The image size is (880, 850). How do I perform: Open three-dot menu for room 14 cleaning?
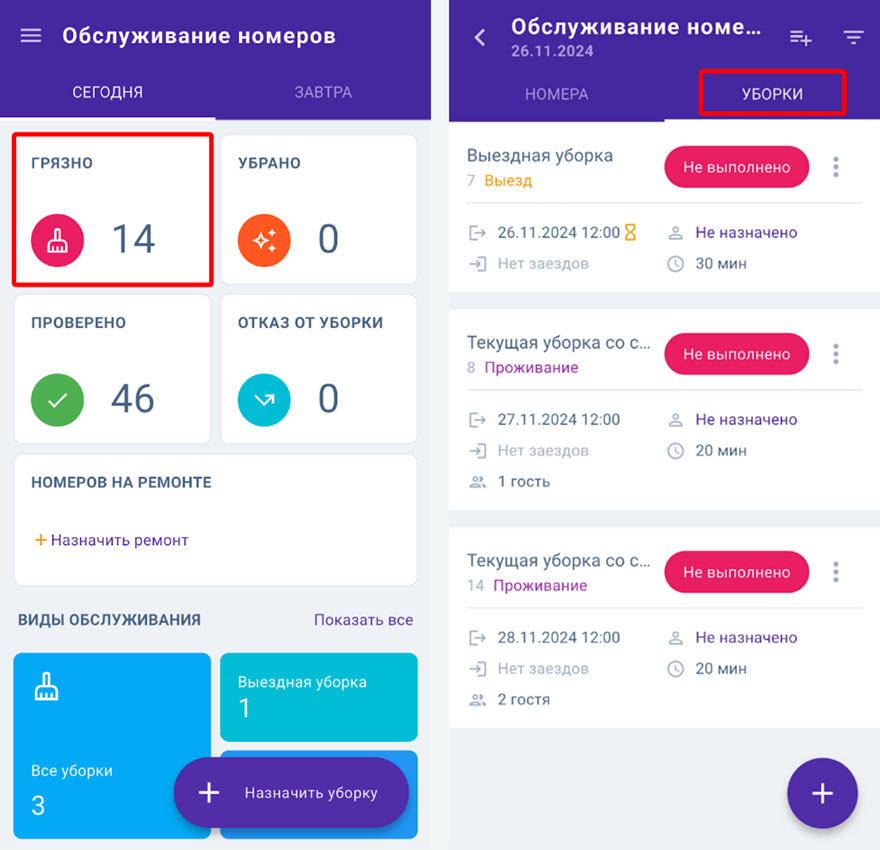pyautogui.click(x=836, y=572)
